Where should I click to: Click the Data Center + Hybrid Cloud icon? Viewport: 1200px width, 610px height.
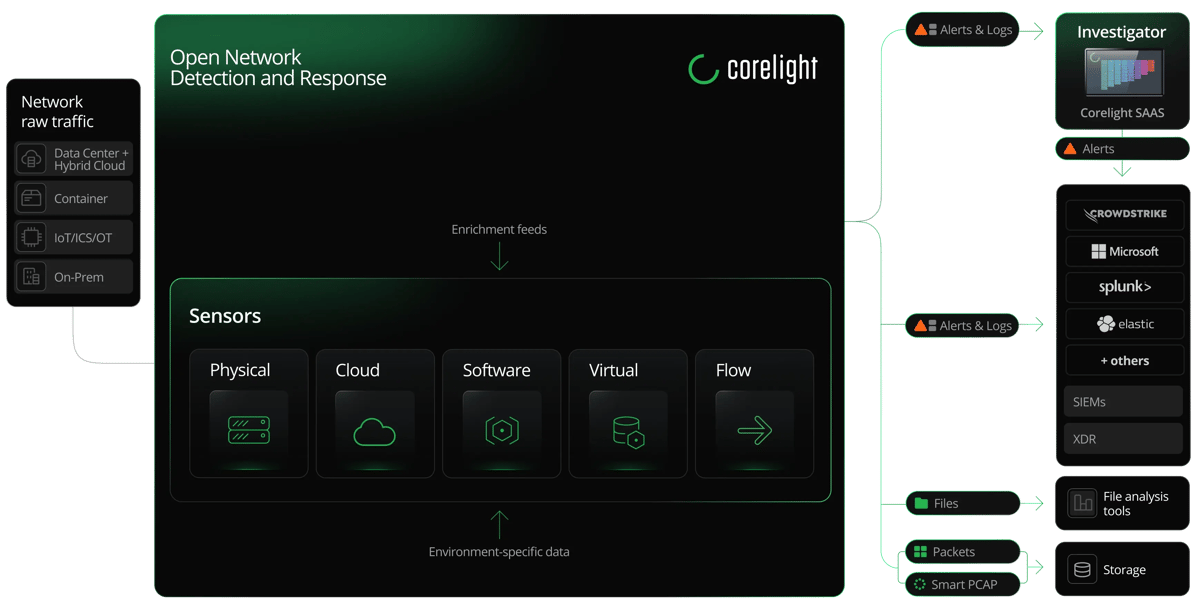[31, 160]
